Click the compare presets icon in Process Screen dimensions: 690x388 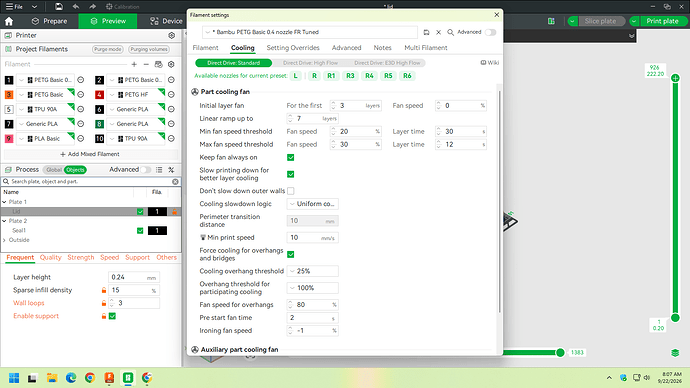[x=171, y=170]
